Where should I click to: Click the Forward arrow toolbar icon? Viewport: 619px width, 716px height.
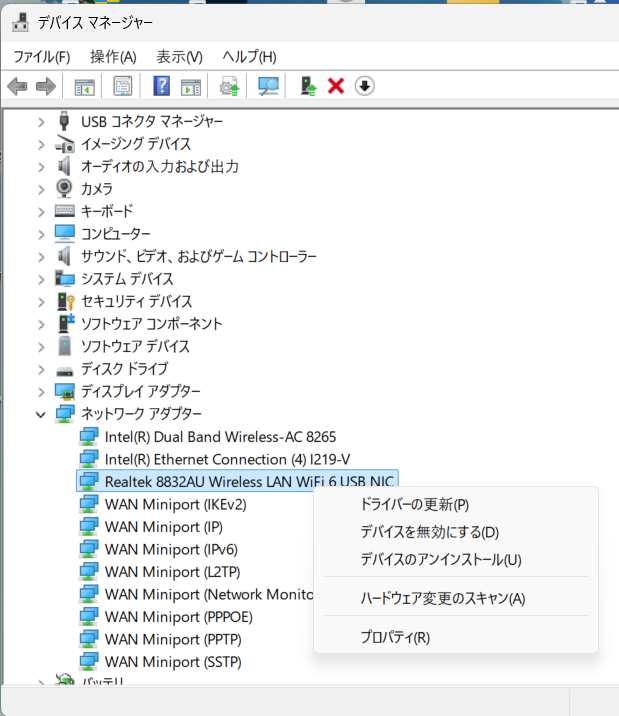[x=46, y=86]
